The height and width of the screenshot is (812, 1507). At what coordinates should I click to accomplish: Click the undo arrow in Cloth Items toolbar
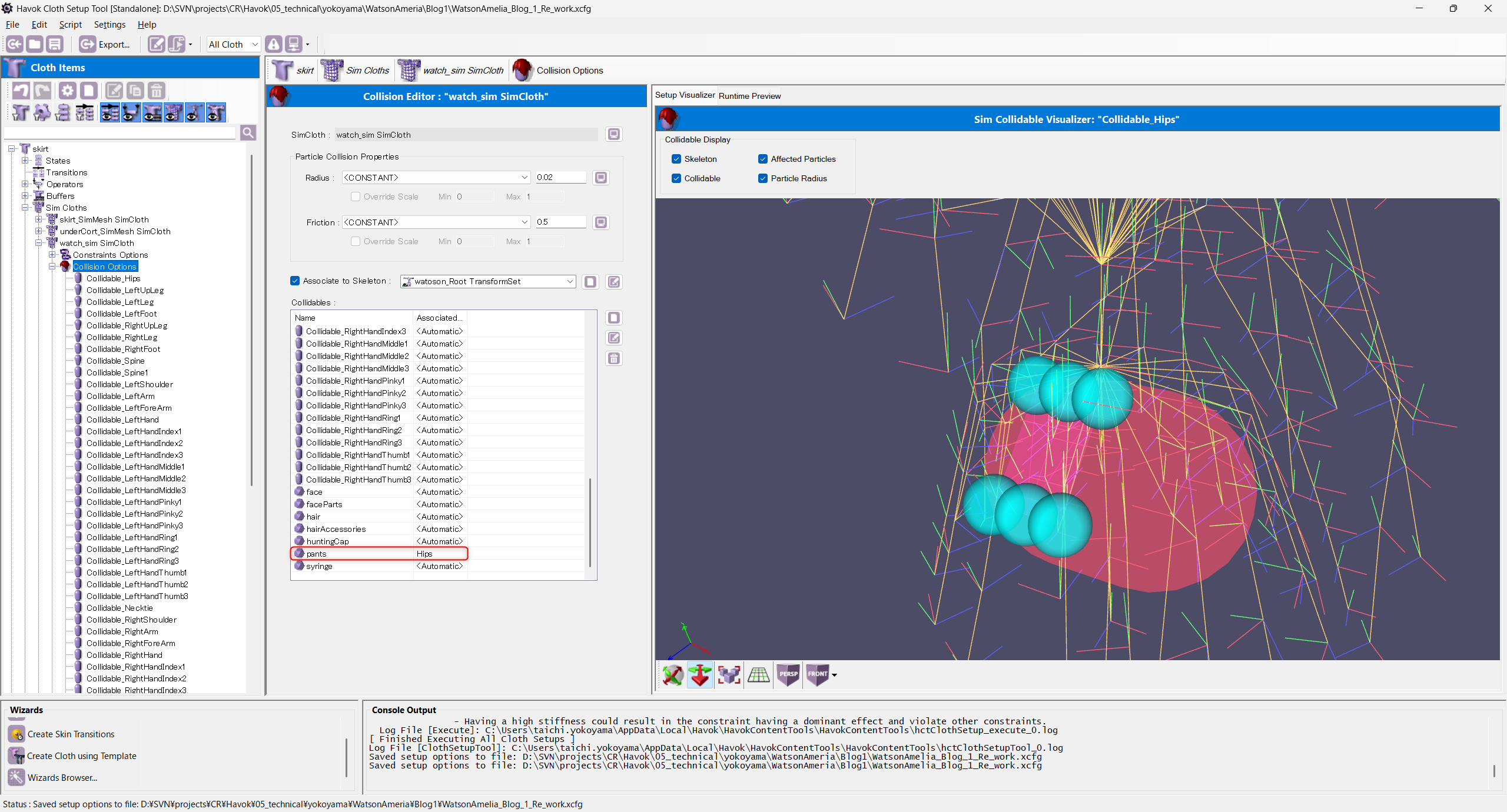(x=21, y=91)
